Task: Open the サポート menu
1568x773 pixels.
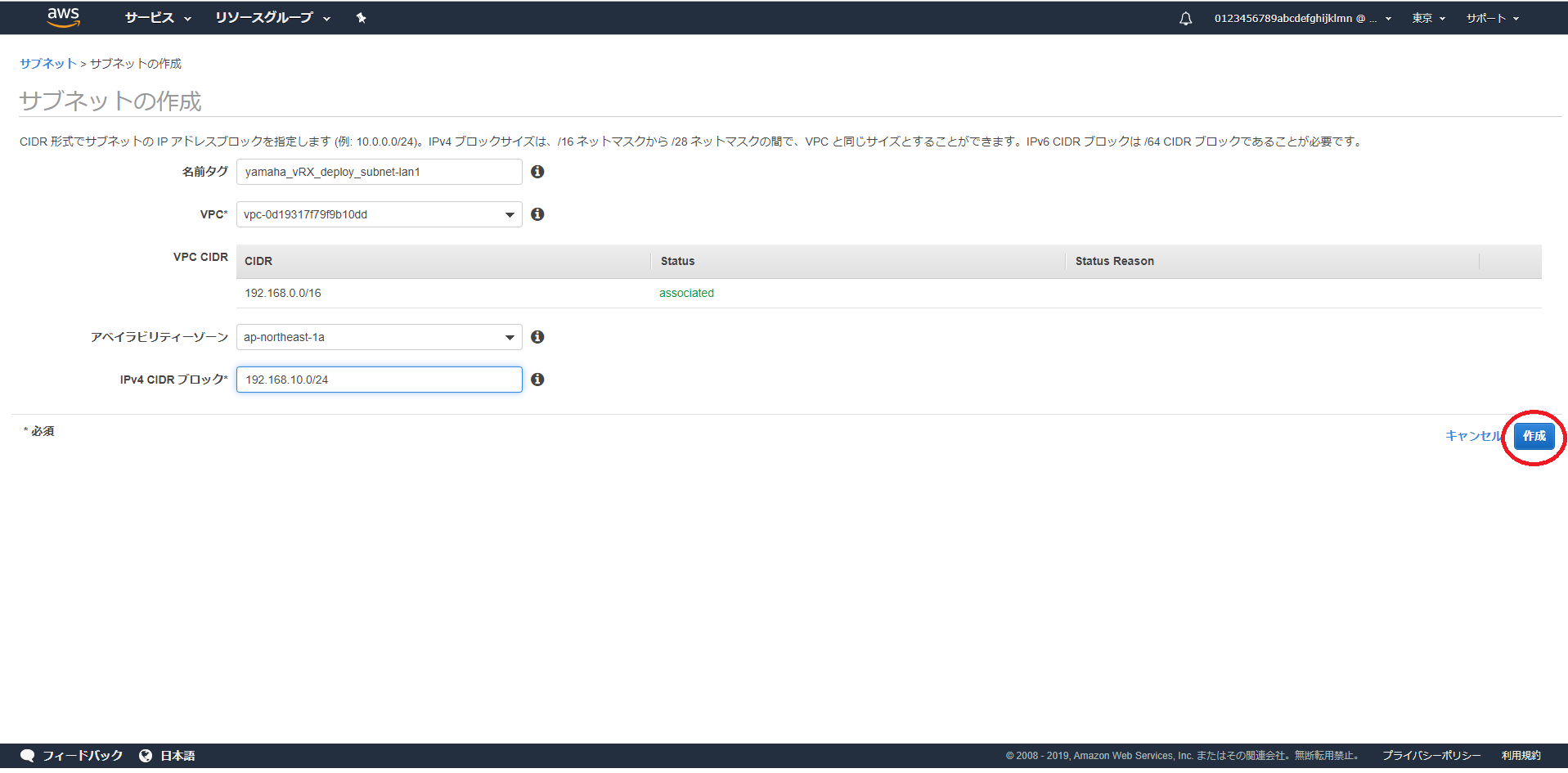Action: 1492,18
